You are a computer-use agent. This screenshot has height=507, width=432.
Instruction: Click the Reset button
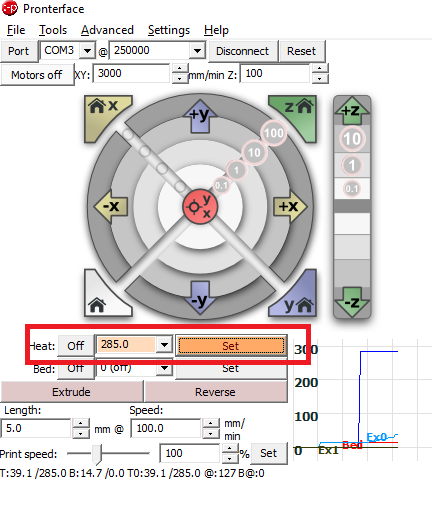point(301,51)
